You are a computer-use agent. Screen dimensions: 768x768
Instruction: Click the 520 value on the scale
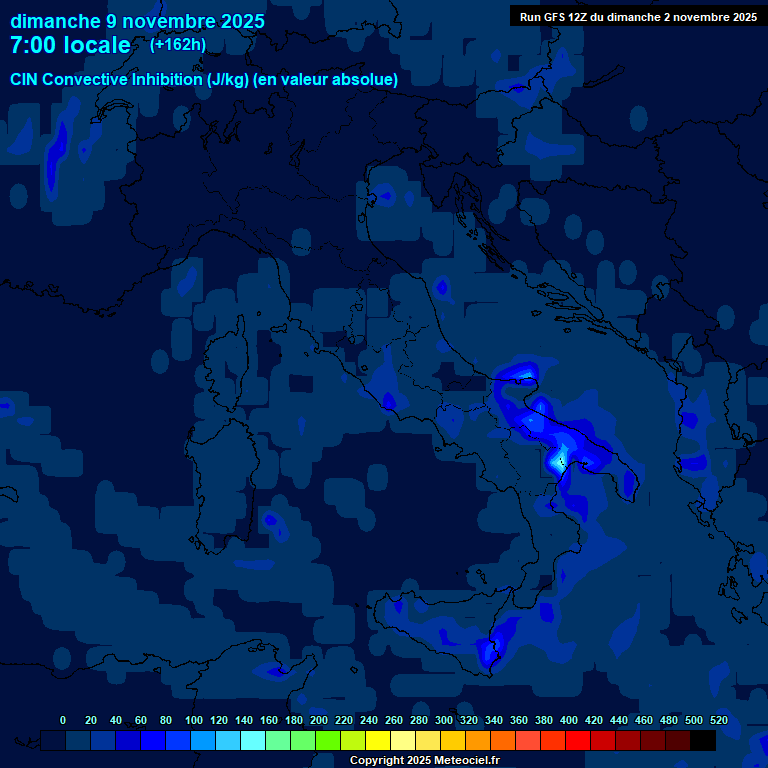pos(718,720)
